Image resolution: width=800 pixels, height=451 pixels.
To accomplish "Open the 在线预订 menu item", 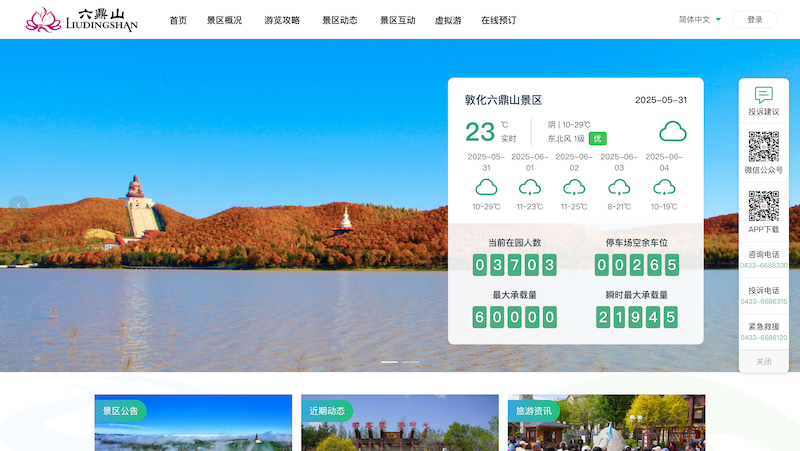I will coord(498,20).
